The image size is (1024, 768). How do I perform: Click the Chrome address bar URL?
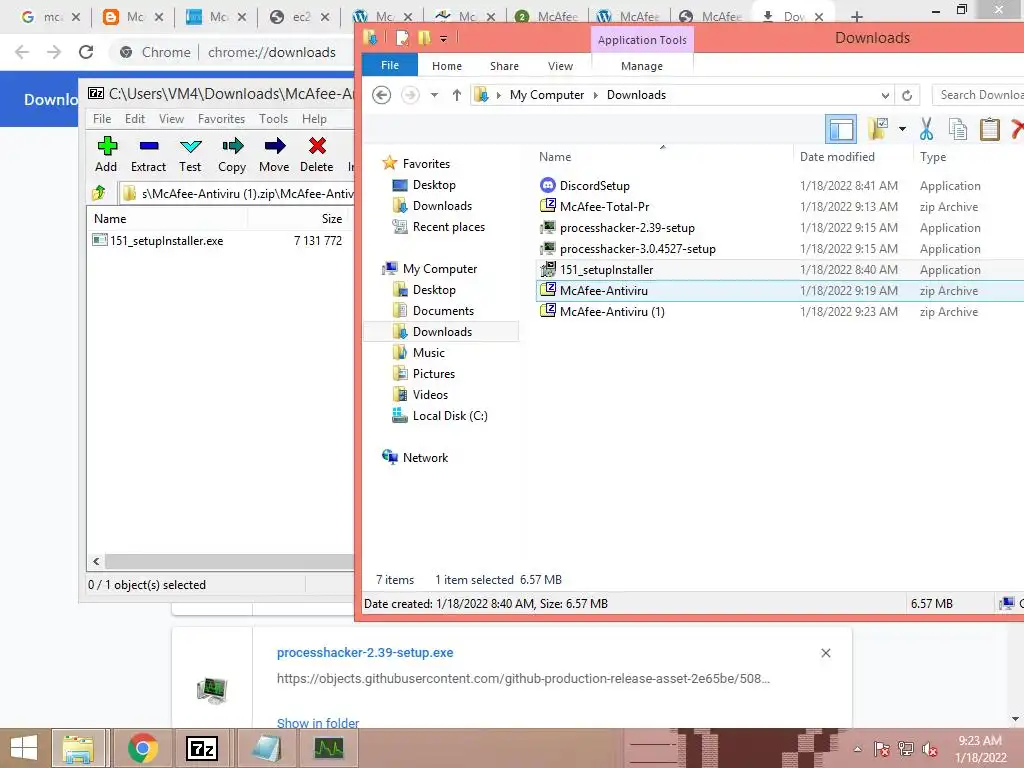click(272, 52)
